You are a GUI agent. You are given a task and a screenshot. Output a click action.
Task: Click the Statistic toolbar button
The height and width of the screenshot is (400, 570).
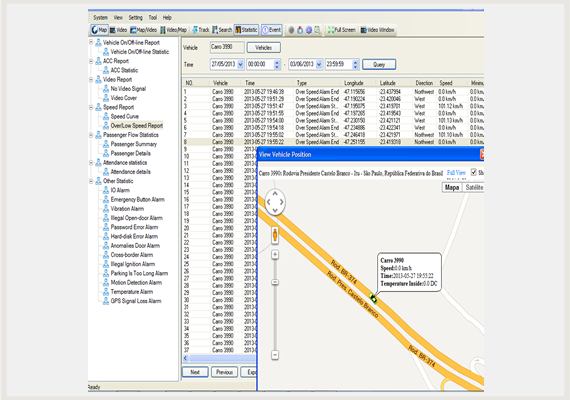tap(246, 30)
